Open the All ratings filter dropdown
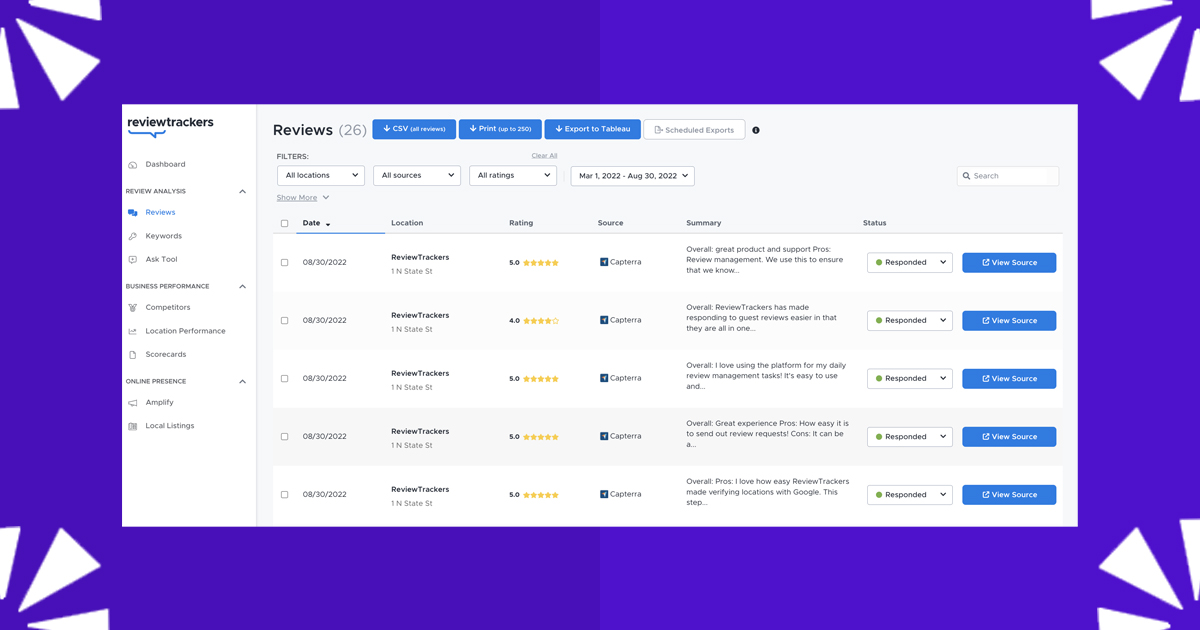 click(513, 176)
